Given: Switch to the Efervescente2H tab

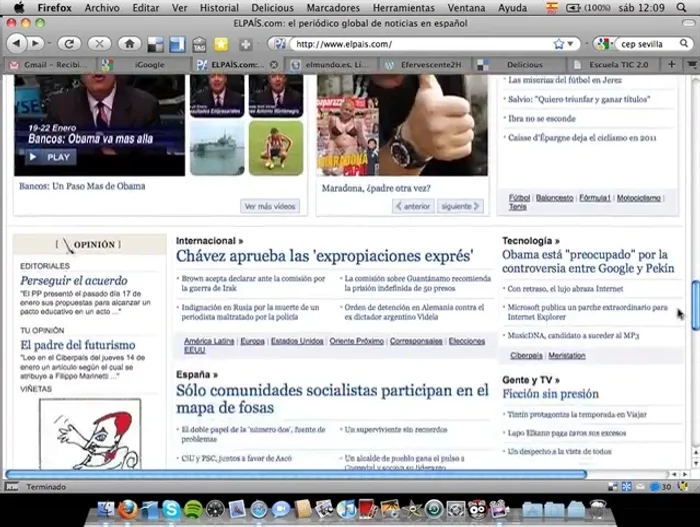Looking at the screenshot, I should [x=424, y=65].
